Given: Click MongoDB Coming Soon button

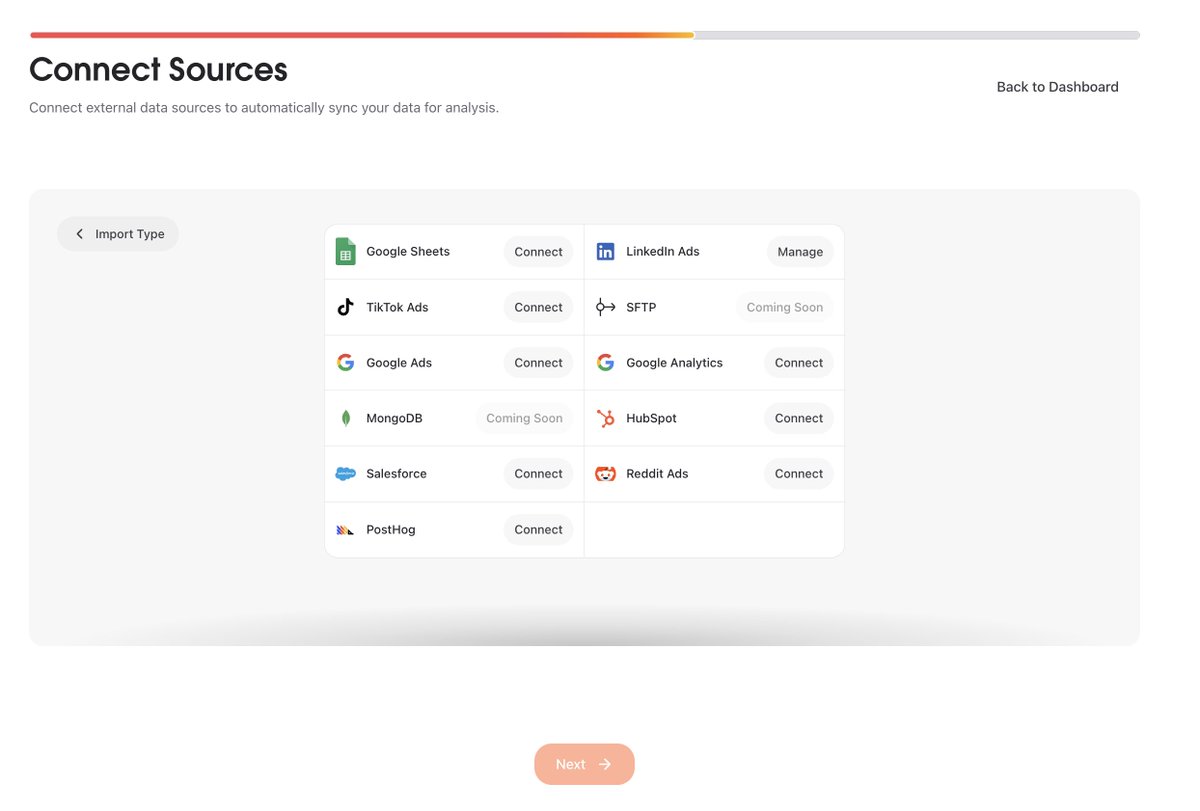Looking at the screenshot, I should click(524, 418).
